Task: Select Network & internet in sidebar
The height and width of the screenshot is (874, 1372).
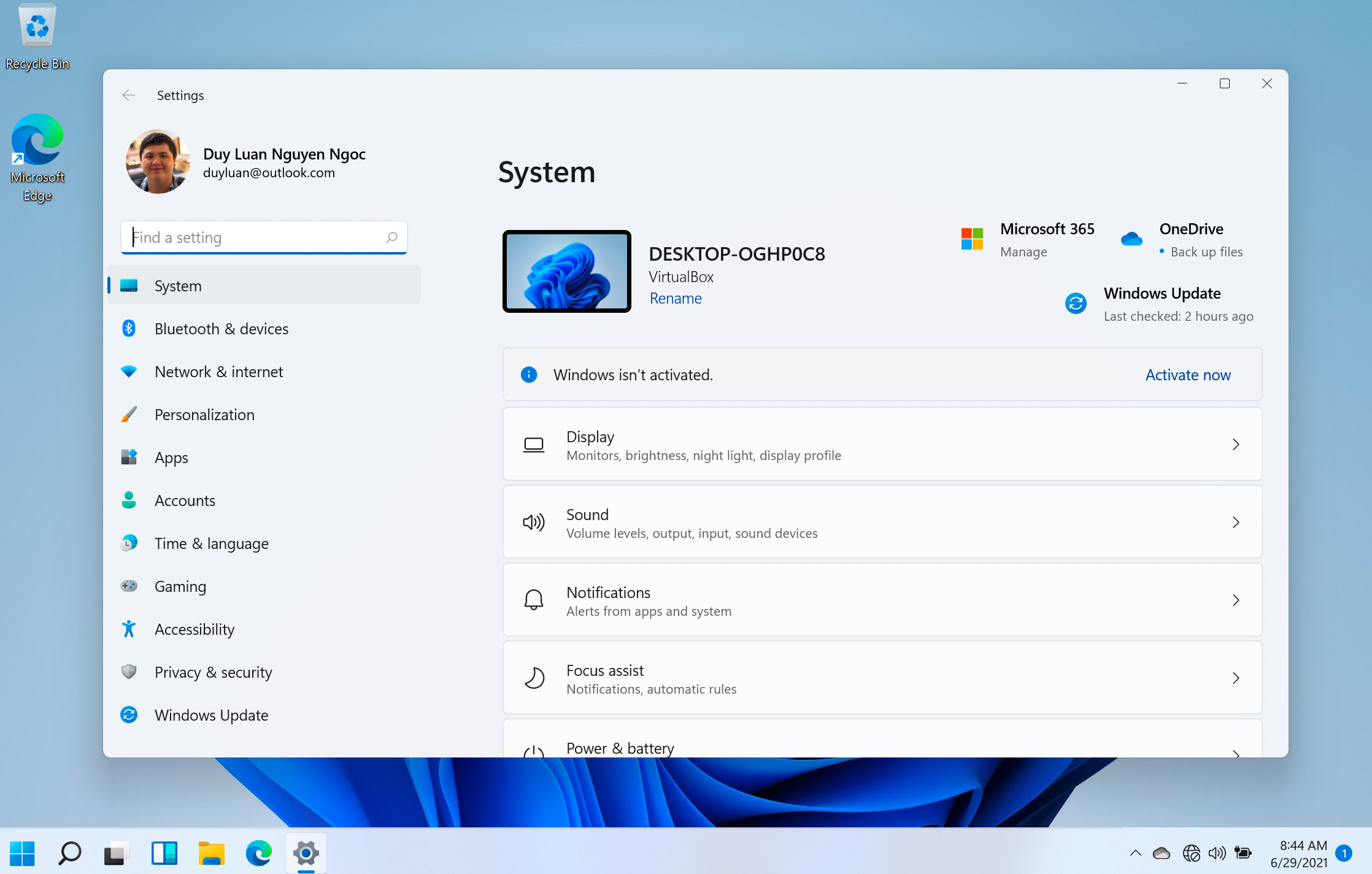Action: point(218,372)
